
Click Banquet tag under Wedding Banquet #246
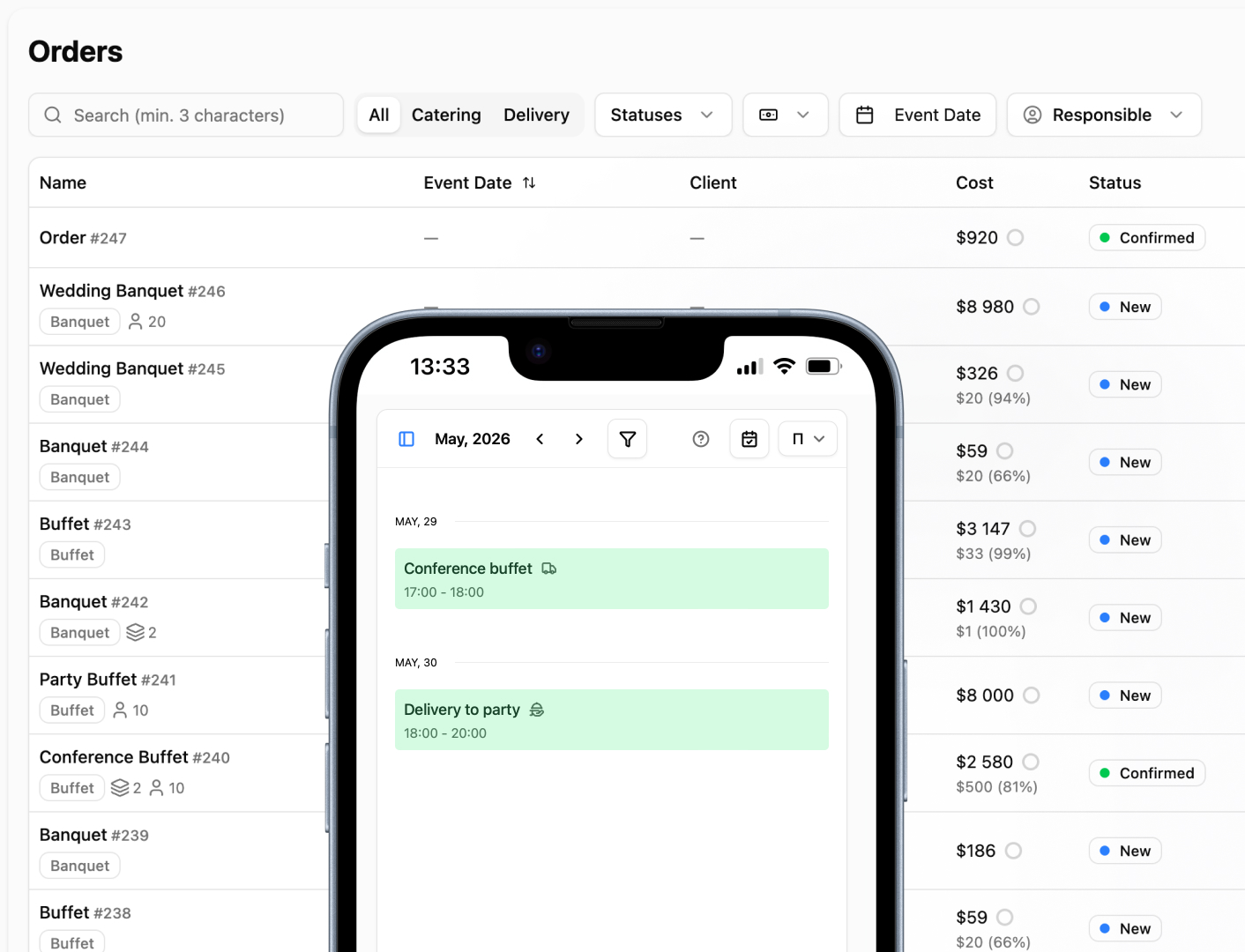pos(80,322)
